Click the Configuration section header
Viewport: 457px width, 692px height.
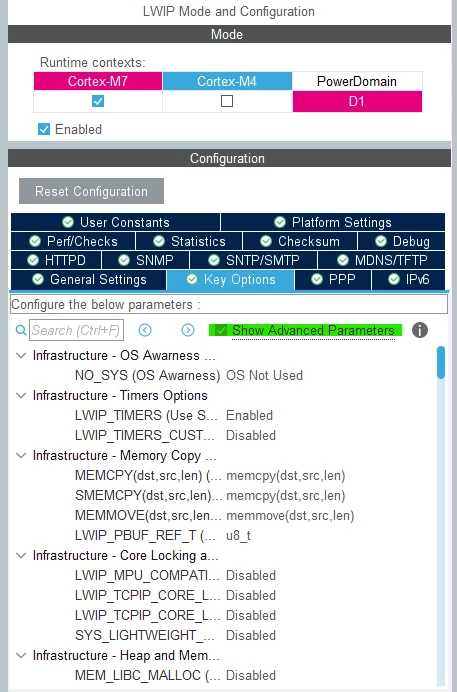(x=229, y=158)
